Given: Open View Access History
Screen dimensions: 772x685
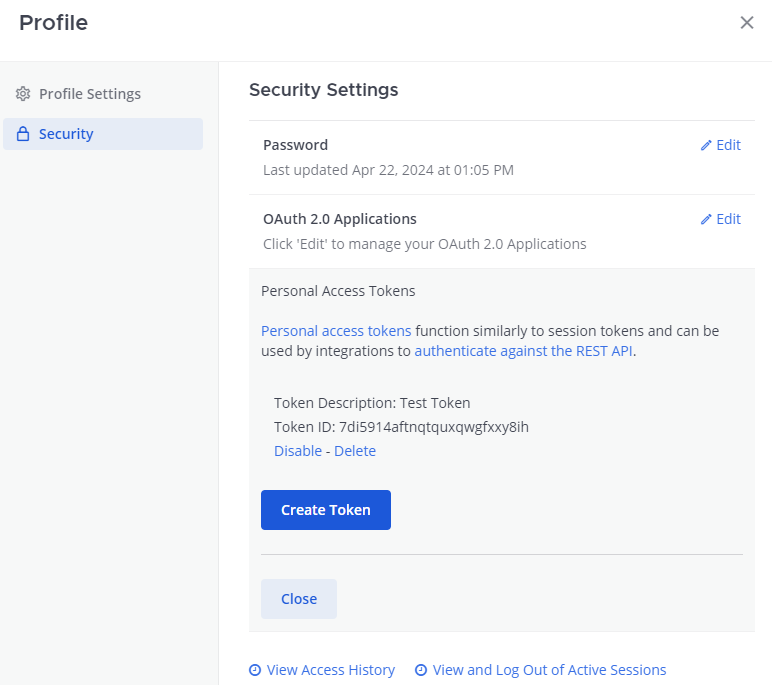Looking at the screenshot, I should point(330,670).
